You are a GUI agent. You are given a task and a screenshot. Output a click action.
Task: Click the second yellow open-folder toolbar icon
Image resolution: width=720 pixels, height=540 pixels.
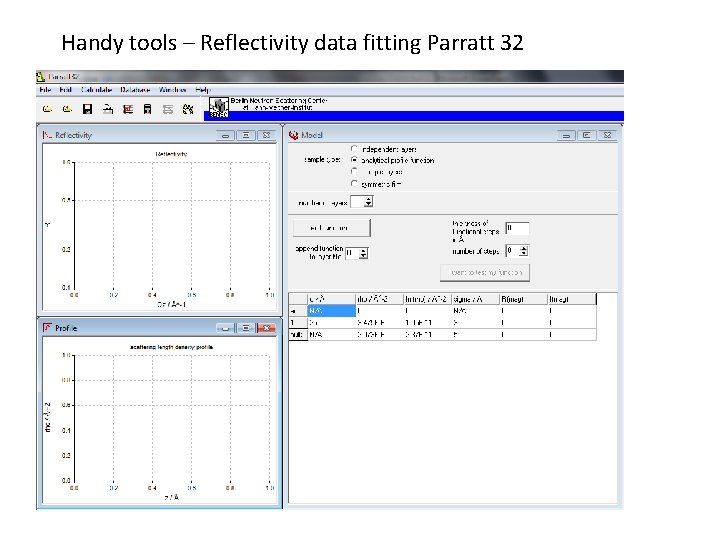(x=68, y=109)
